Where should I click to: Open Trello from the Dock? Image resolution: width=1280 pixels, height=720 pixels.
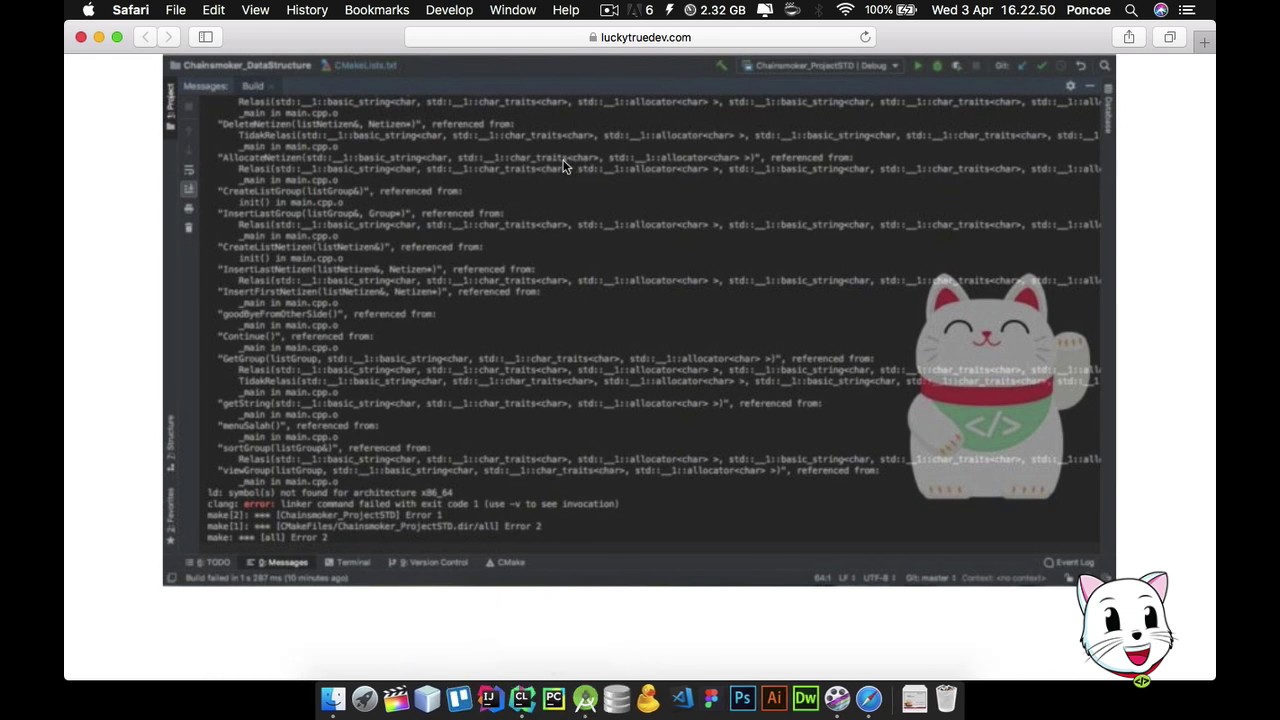[x=459, y=698]
